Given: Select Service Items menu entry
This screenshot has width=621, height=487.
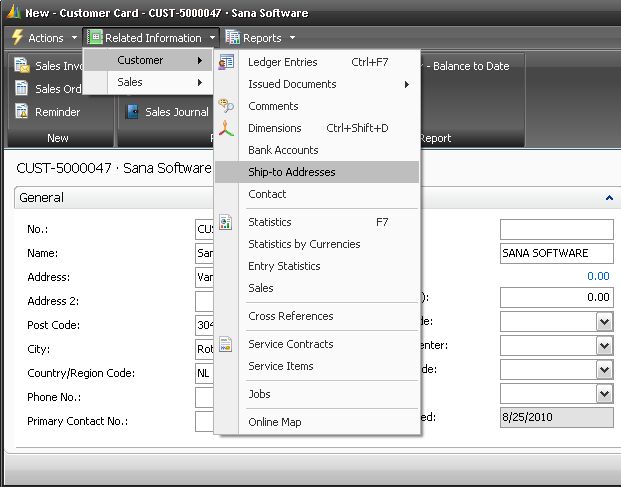Looking at the screenshot, I should point(317,366).
